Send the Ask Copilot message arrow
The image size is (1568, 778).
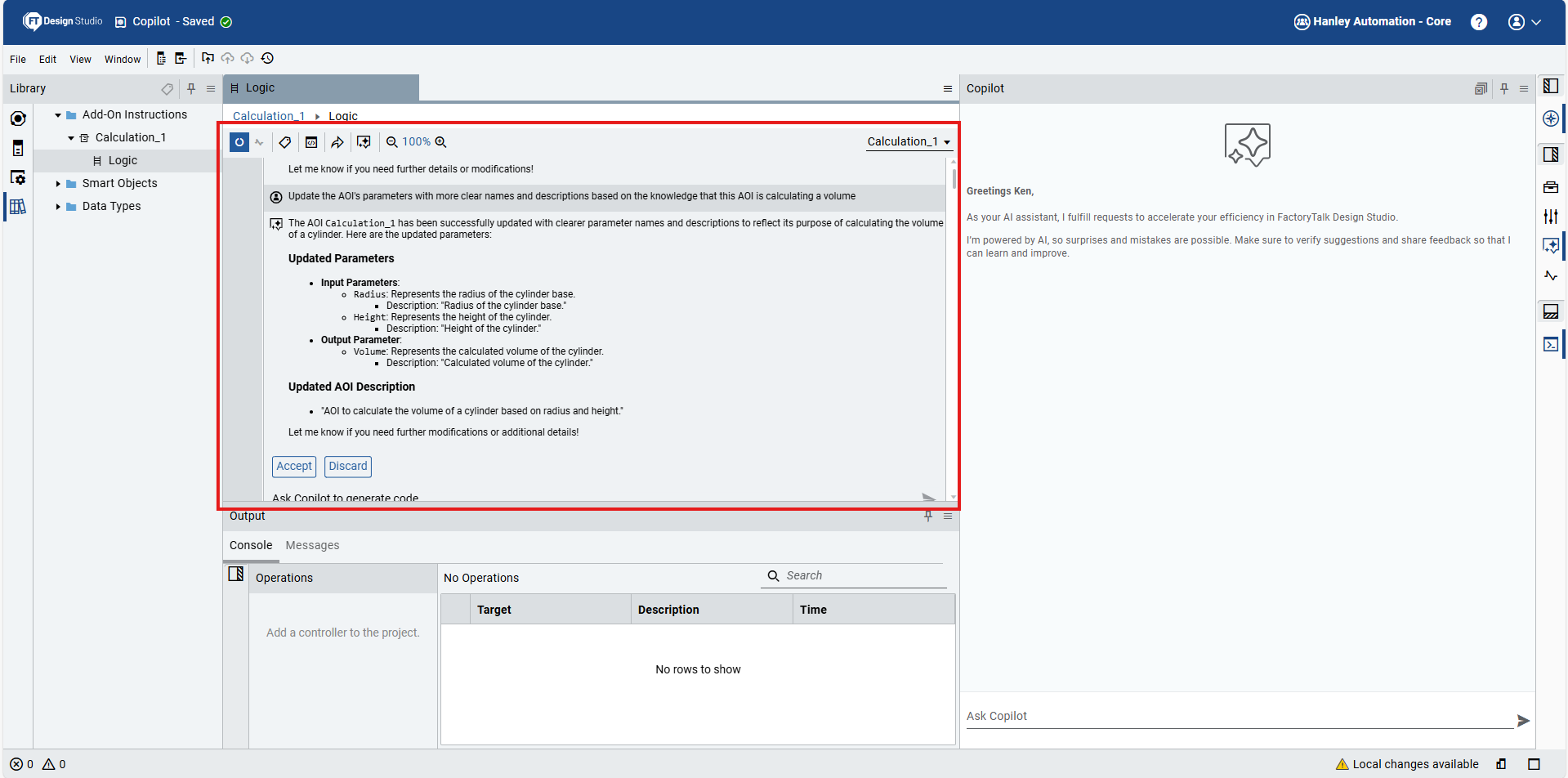click(1523, 721)
